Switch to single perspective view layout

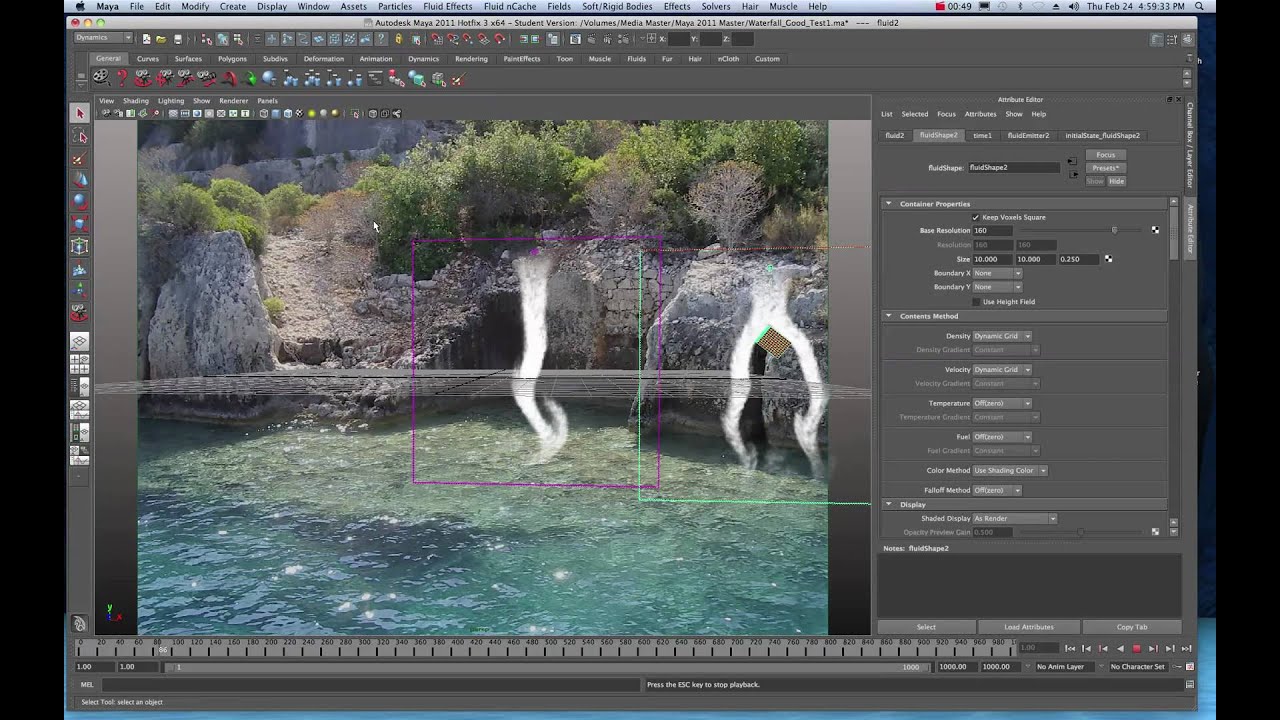(80, 342)
